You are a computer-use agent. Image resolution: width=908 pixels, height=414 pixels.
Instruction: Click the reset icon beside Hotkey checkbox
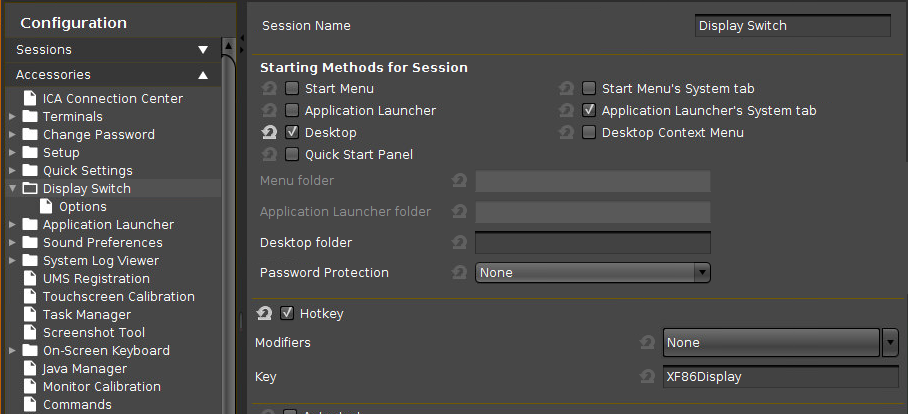pos(264,314)
